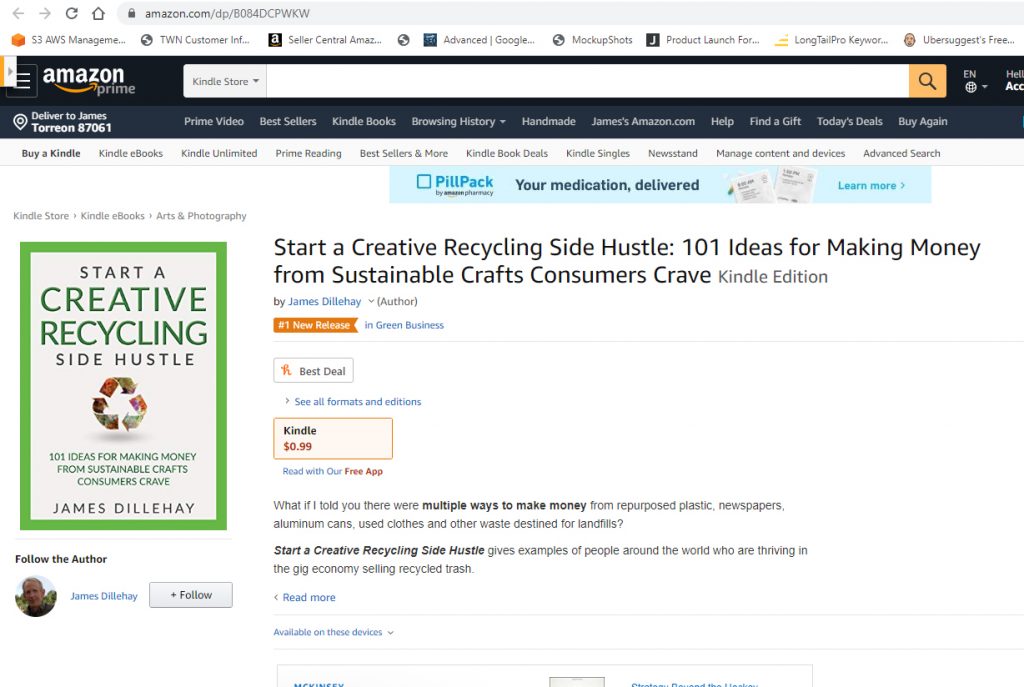
Task: Expand the author role dropdown chevron
Action: (x=371, y=301)
